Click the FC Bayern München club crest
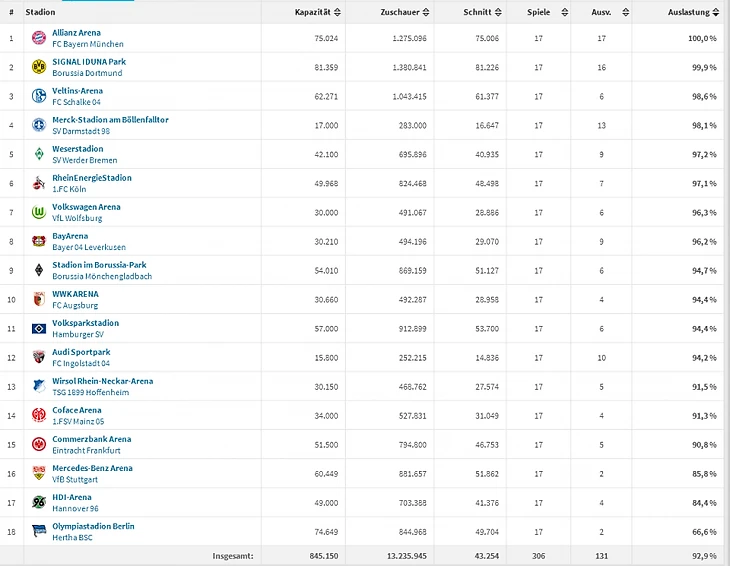The image size is (730, 566). (38, 38)
